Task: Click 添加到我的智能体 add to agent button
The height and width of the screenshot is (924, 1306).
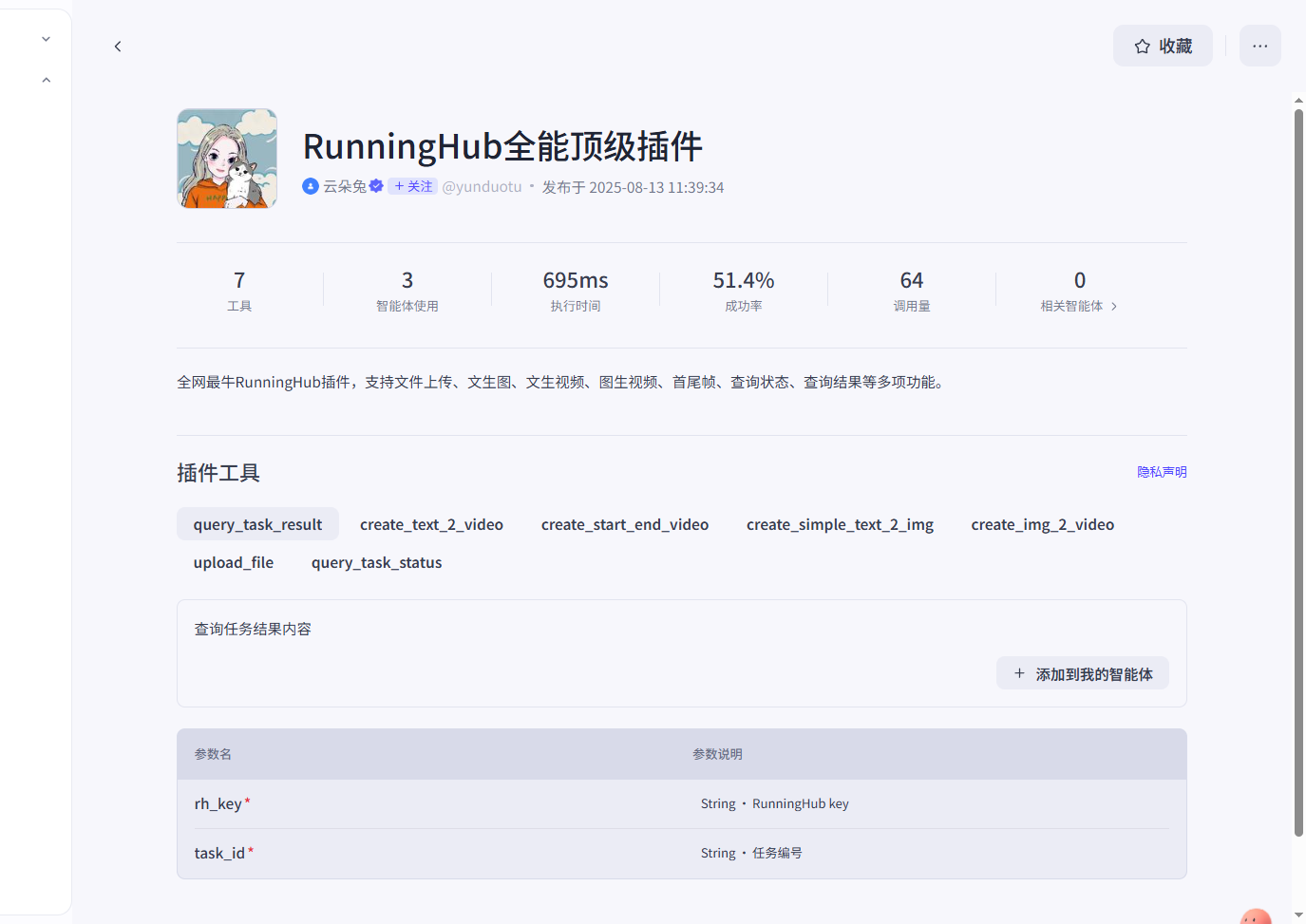Action: [1083, 673]
